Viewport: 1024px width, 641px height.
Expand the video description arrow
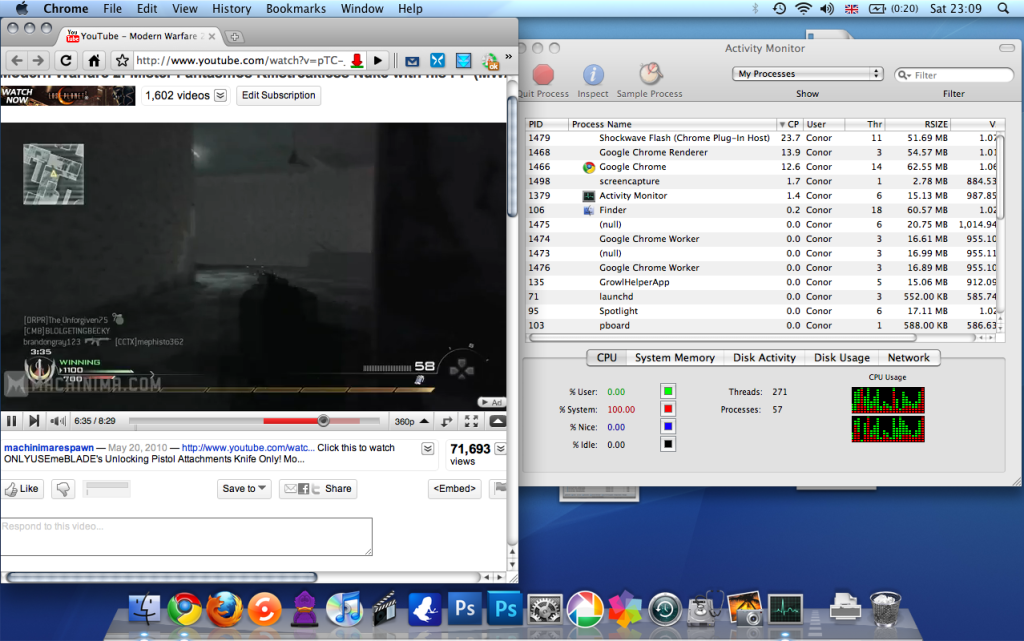click(428, 448)
